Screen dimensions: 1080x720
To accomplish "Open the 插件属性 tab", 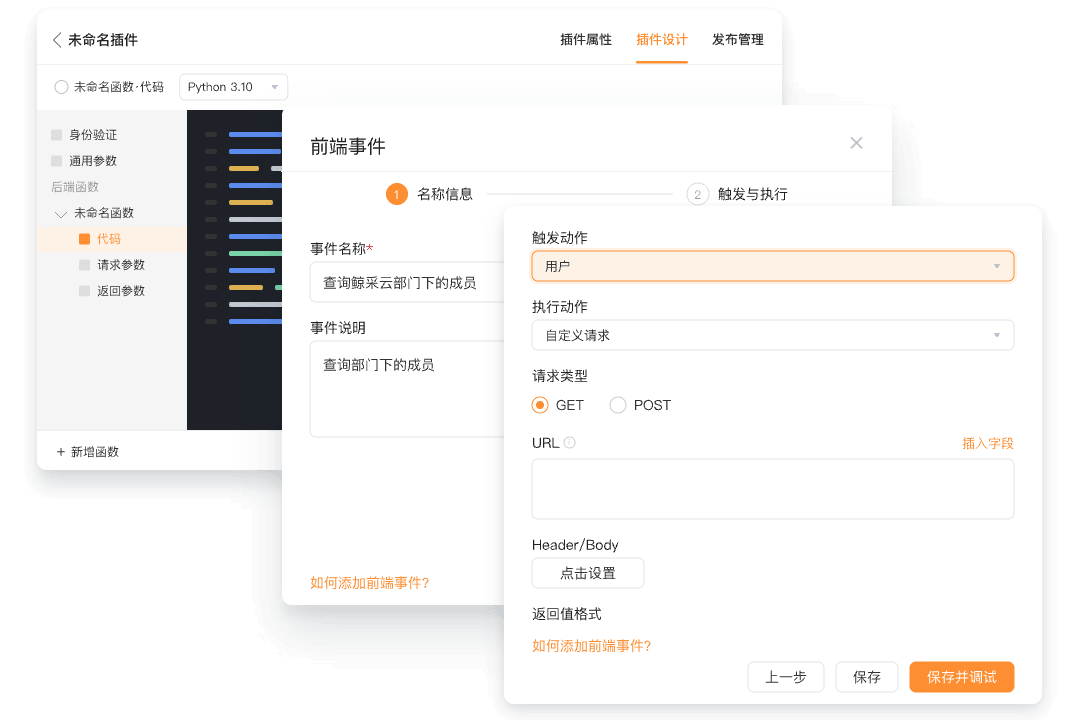I will tap(585, 40).
